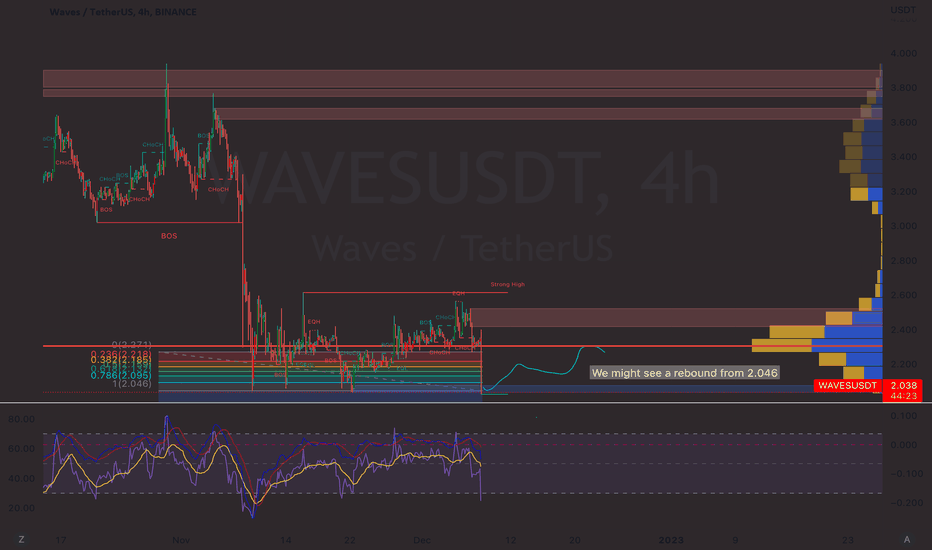Click the Dec date label on time axis

tap(422, 540)
